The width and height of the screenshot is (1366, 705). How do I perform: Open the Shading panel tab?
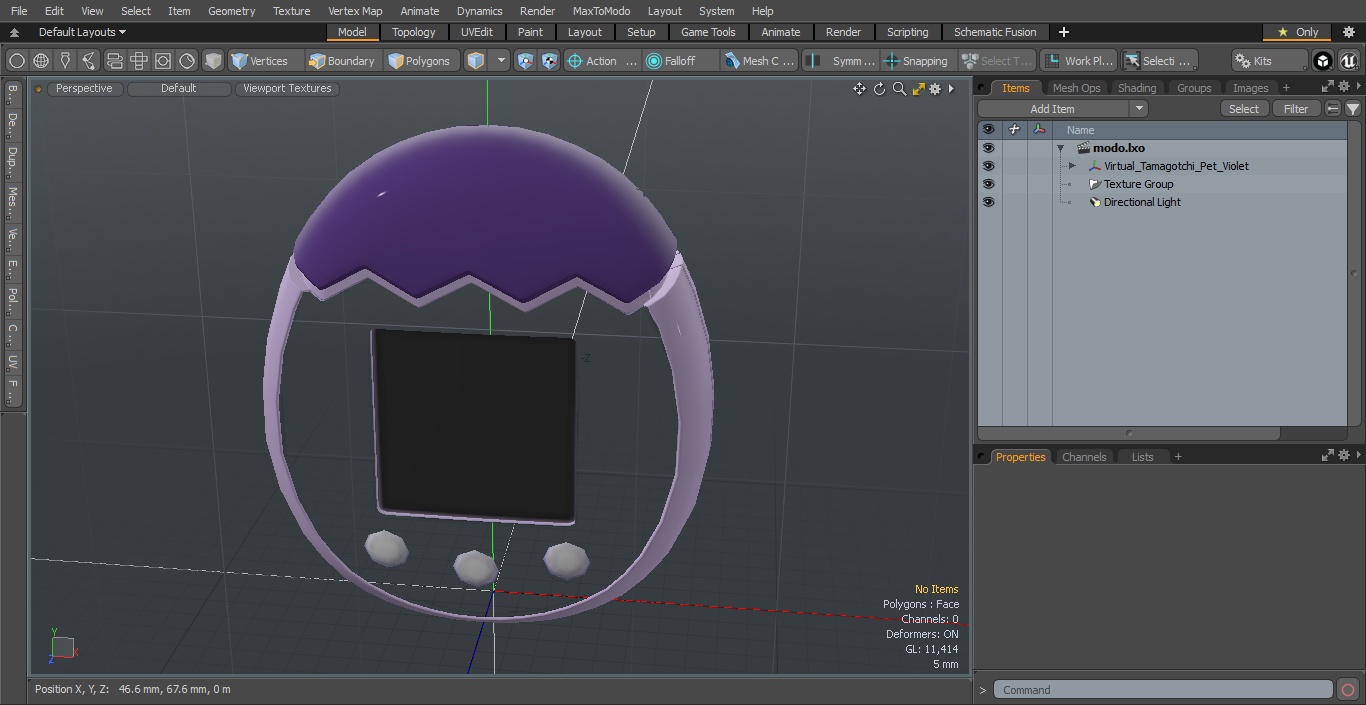(1137, 88)
